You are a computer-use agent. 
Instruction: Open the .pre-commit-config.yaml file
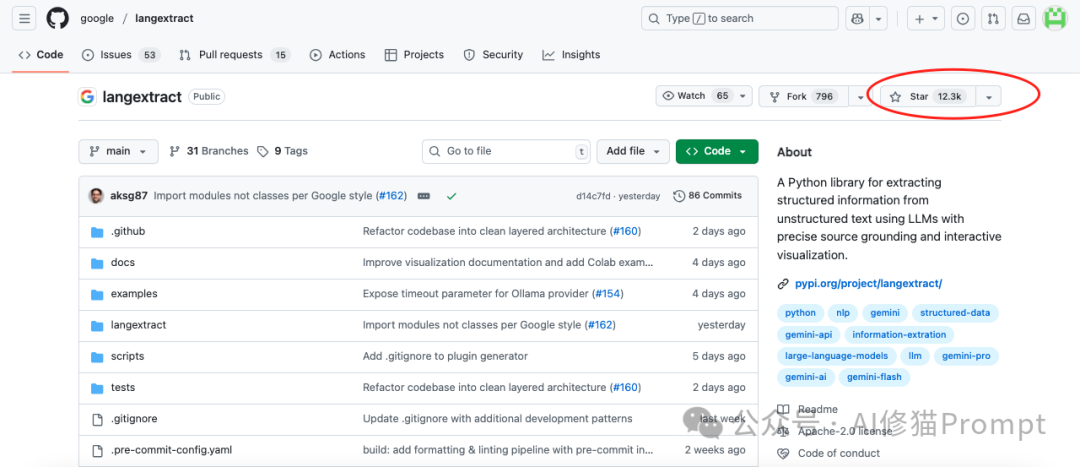pos(172,450)
